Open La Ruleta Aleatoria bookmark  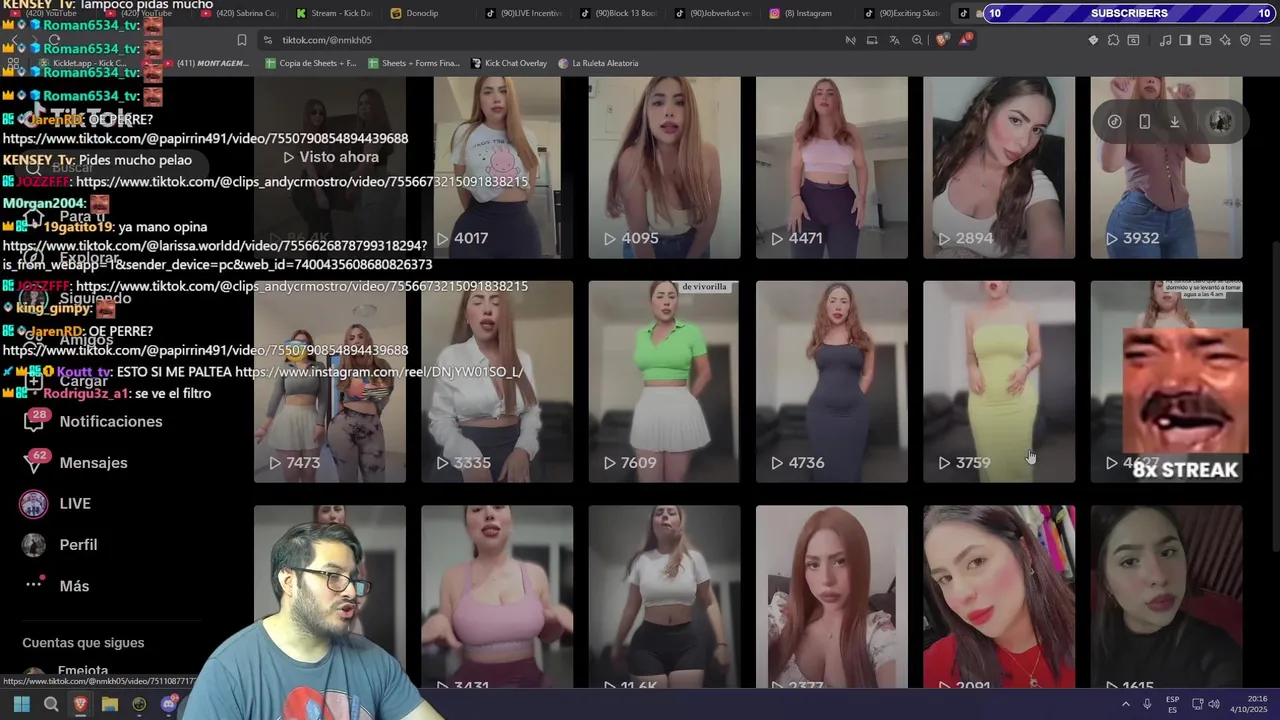pyautogui.click(x=598, y=63)
